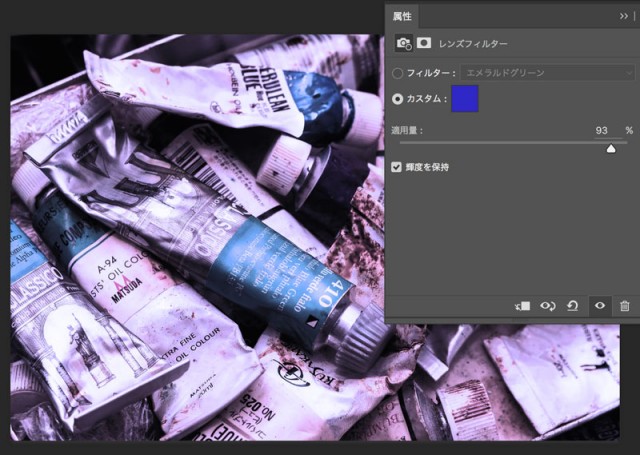Uncheck the 輝度を保持 checkbox
Image resolution: width=640 pixels, height=455 pixels.
click(397, 167)
